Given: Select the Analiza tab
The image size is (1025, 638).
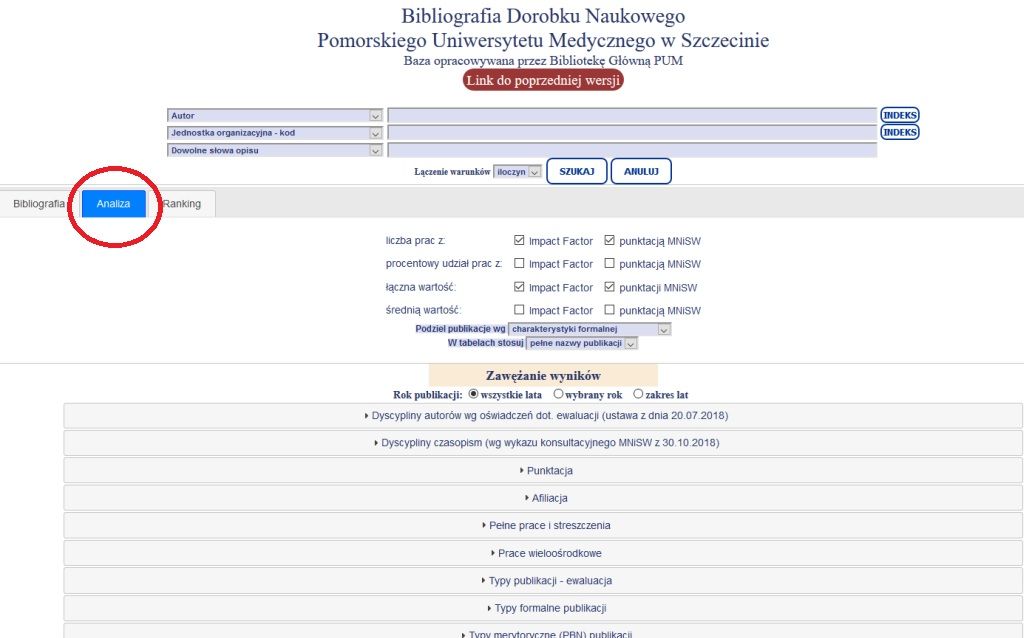Looking at the screenshot, I should point(113,204).
